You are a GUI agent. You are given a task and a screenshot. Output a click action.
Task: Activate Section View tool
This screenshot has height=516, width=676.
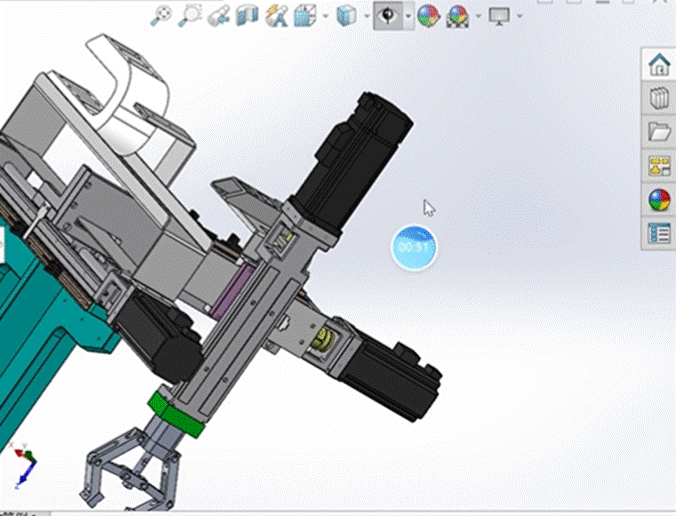click(x=247, y=16)
